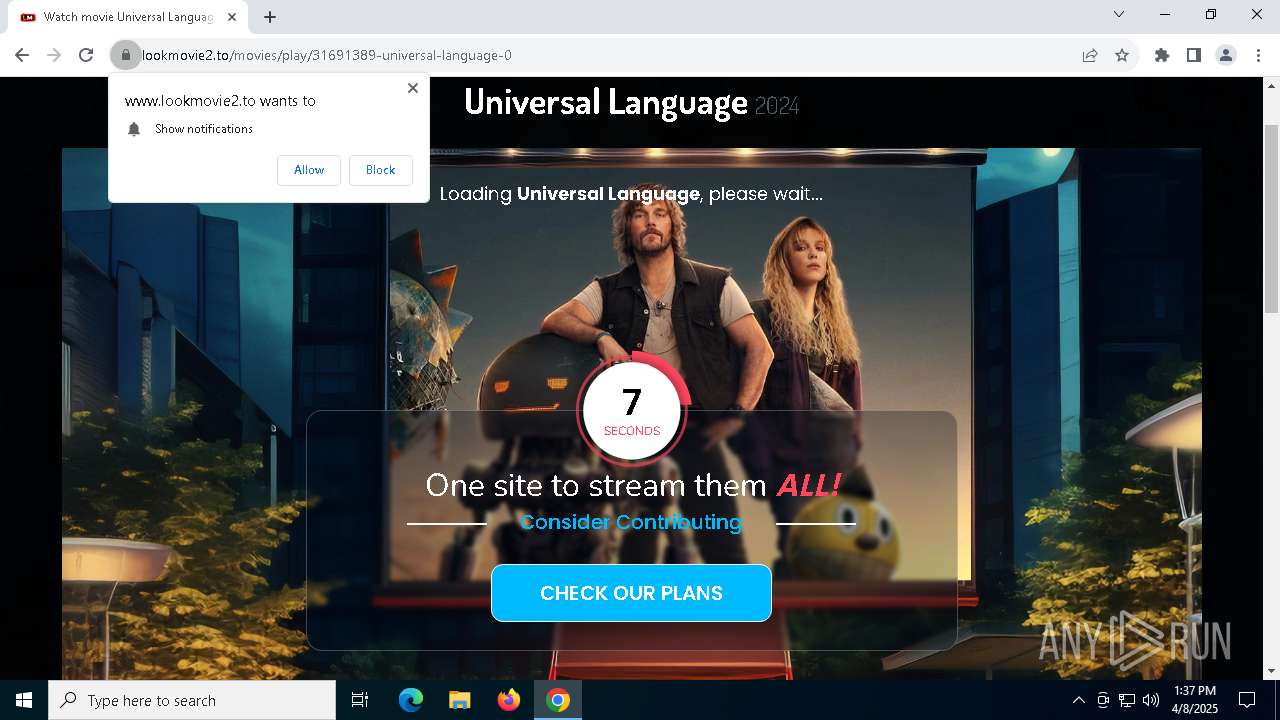Dismiss the notification permission popup

click(x=412, y=88)
